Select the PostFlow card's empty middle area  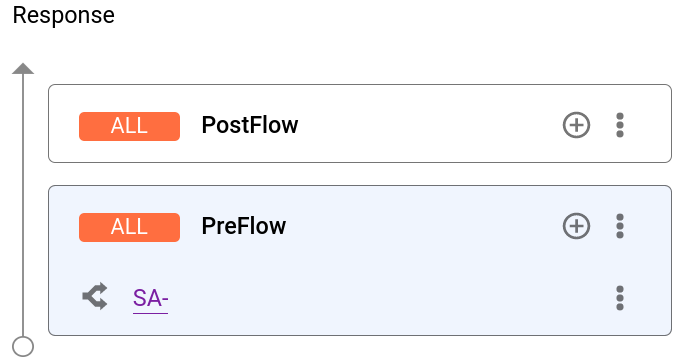[428, 125]
